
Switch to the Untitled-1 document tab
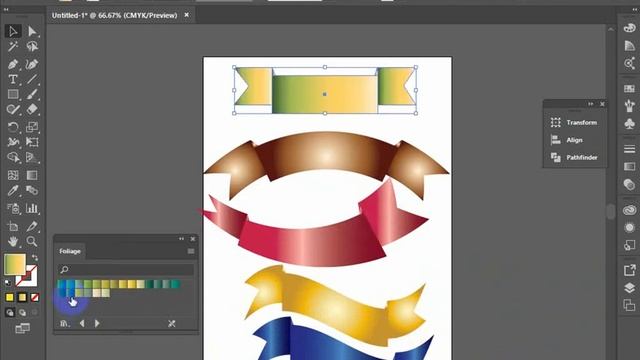[x=114, y=16]
